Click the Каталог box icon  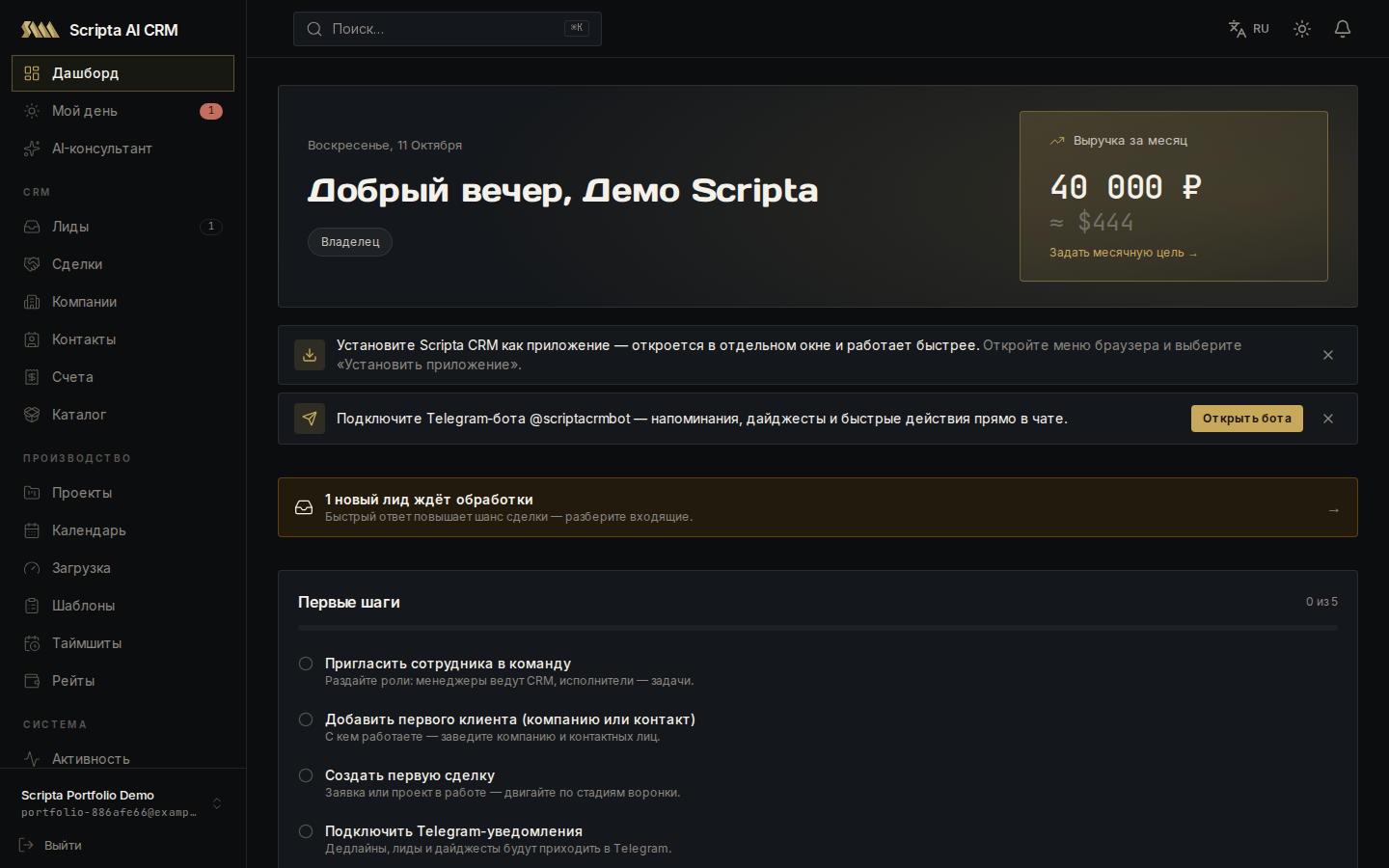(x=32, y=415)
